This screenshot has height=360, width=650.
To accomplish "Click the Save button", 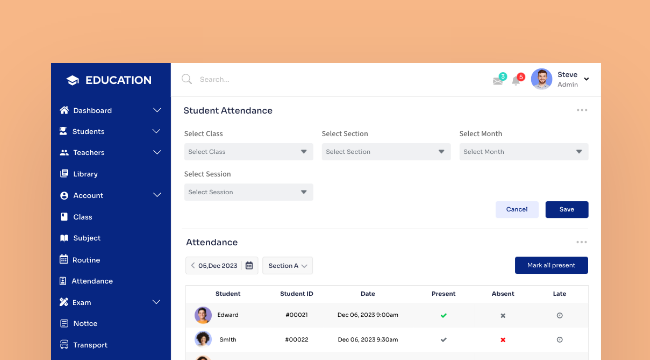I will (x=567, y=209).
